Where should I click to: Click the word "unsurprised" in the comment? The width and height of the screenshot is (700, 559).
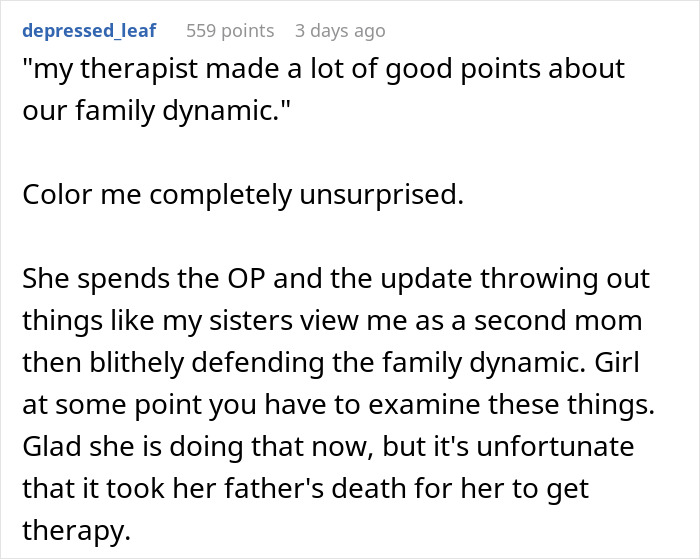coord(389,194)
